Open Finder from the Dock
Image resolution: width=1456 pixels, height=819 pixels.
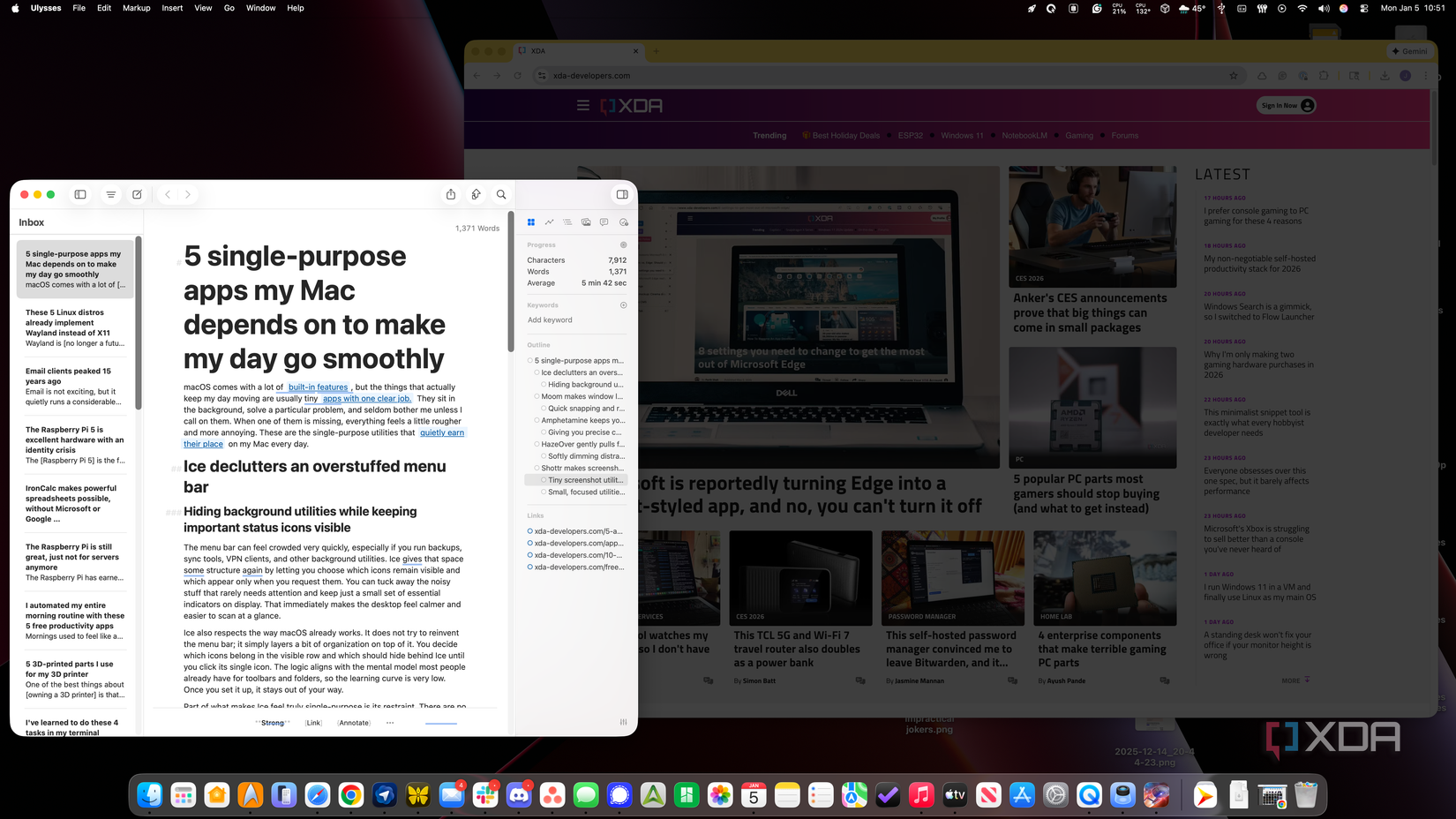coord(150,795)
